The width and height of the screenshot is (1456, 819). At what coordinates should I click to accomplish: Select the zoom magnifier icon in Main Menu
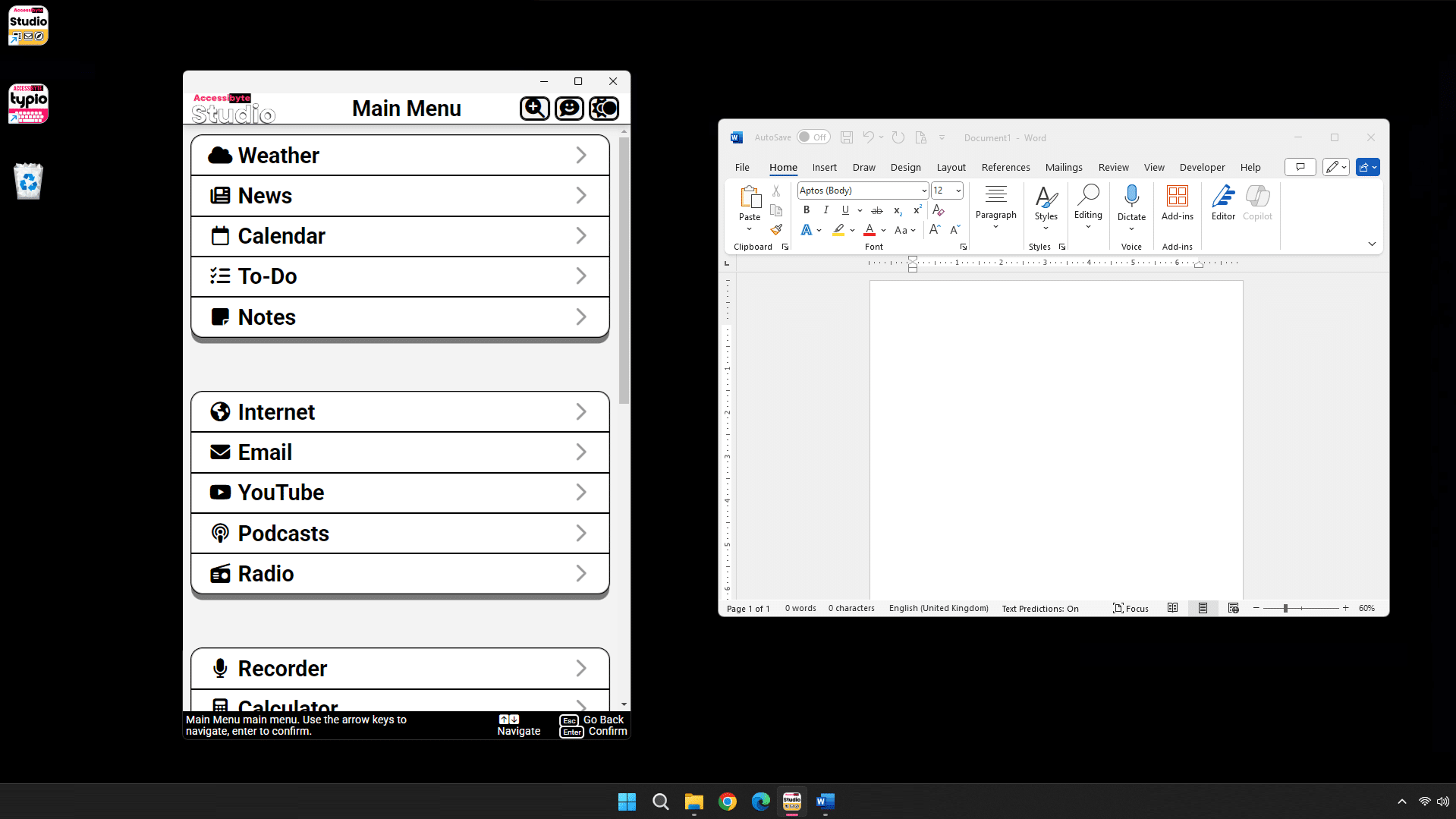point(534,108)
